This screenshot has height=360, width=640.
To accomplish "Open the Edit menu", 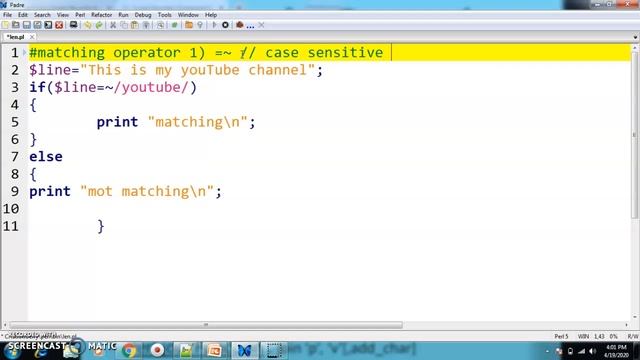I will pyautogui.click(x=23, y=15).
